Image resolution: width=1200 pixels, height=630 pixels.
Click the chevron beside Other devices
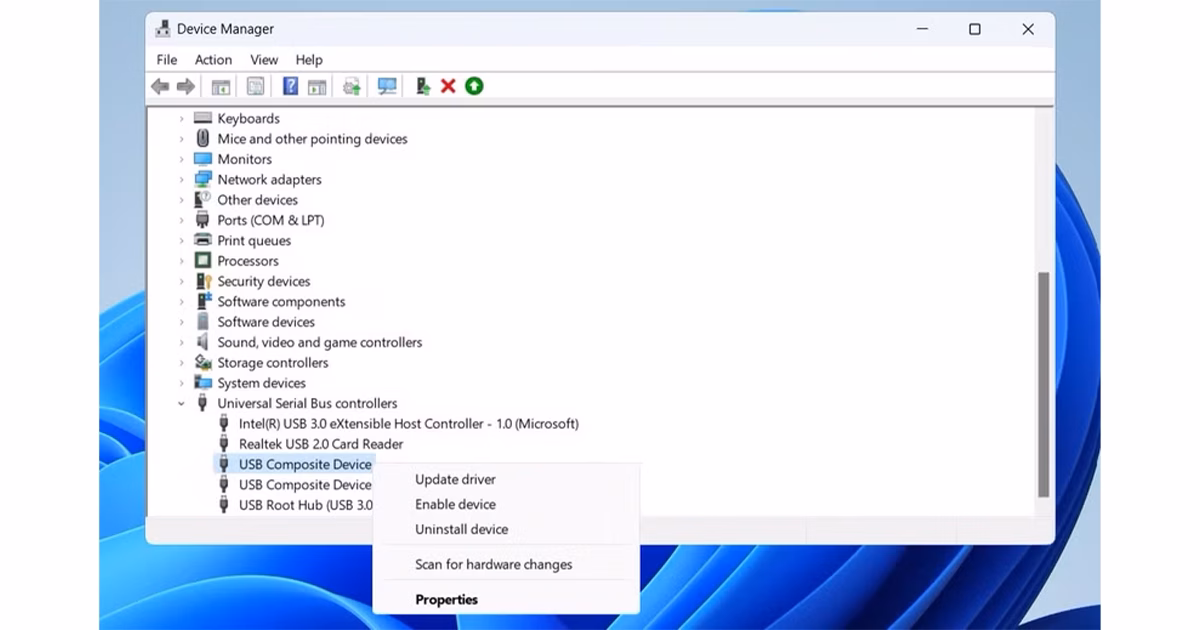(181, 200)
